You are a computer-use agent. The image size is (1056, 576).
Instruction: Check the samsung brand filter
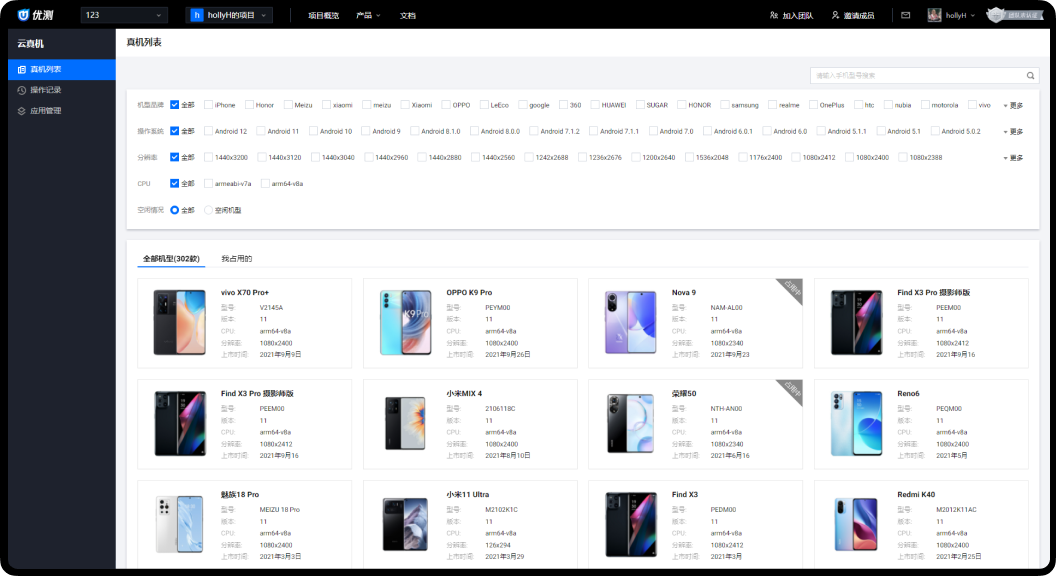(725, 105)
